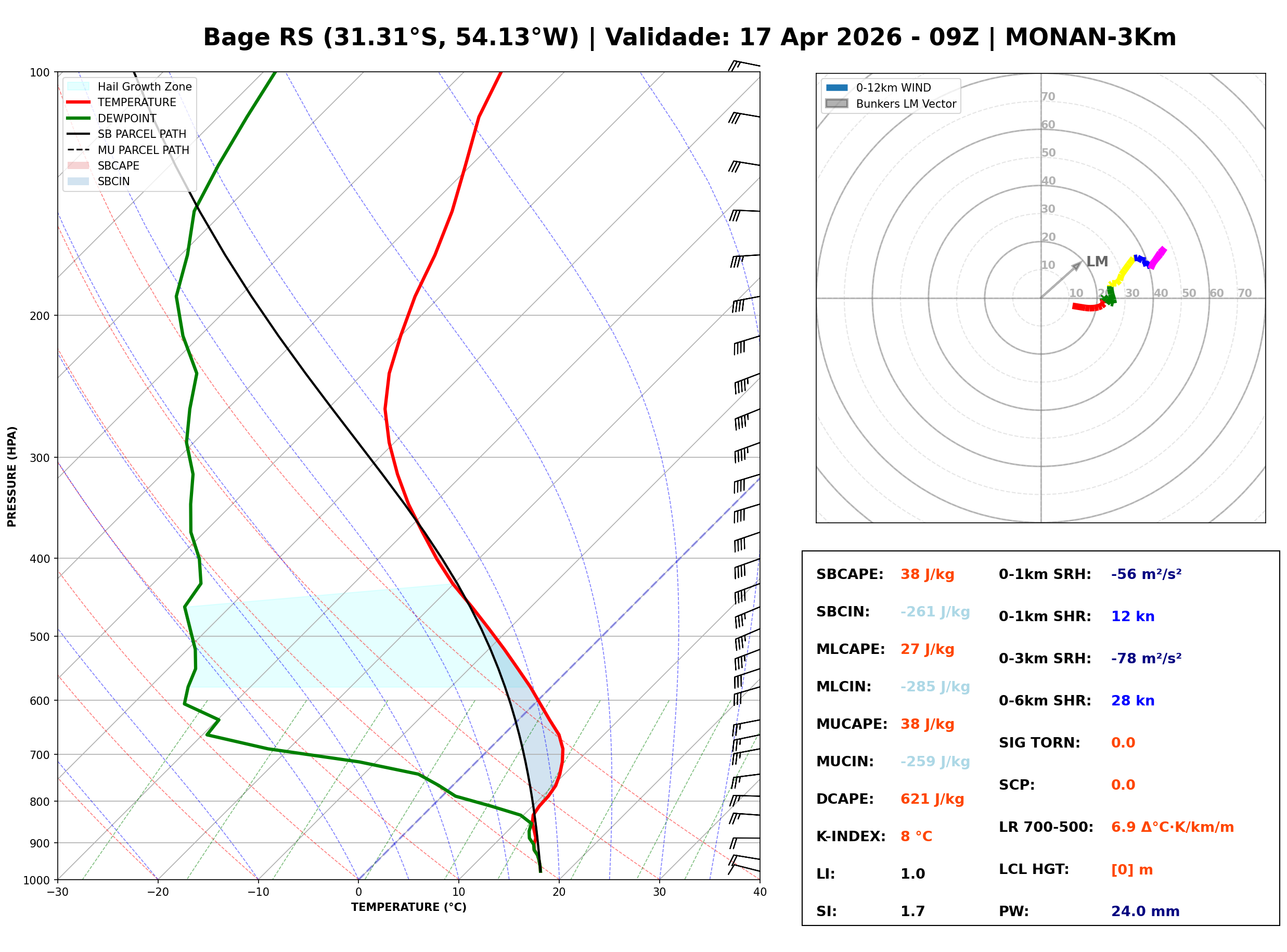Screen dimensions: 1287x952
Task: Click the yellow hodograph wind segment
Action: tap(1125, 269)
